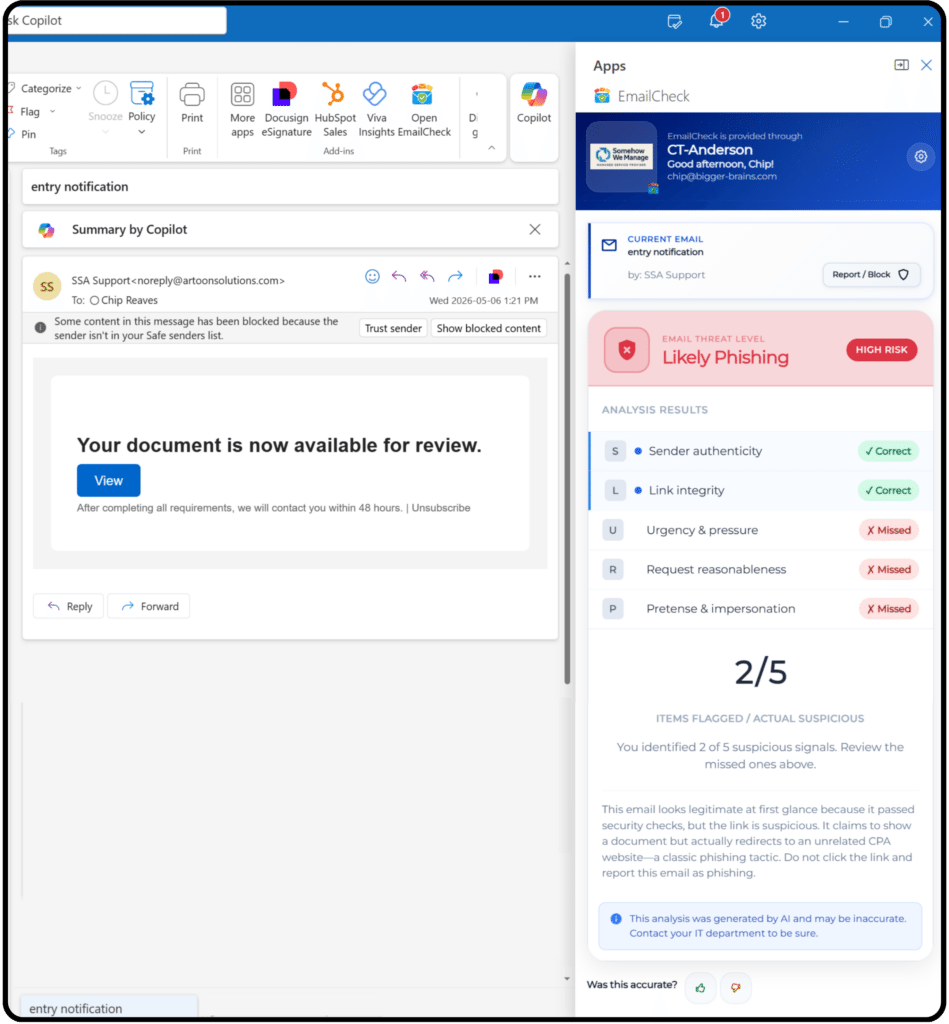Image resolution: width=949 pixels, height=1024 pixels.
Task: Expand the Categorize dropdown
Action: tap(79, 88)
